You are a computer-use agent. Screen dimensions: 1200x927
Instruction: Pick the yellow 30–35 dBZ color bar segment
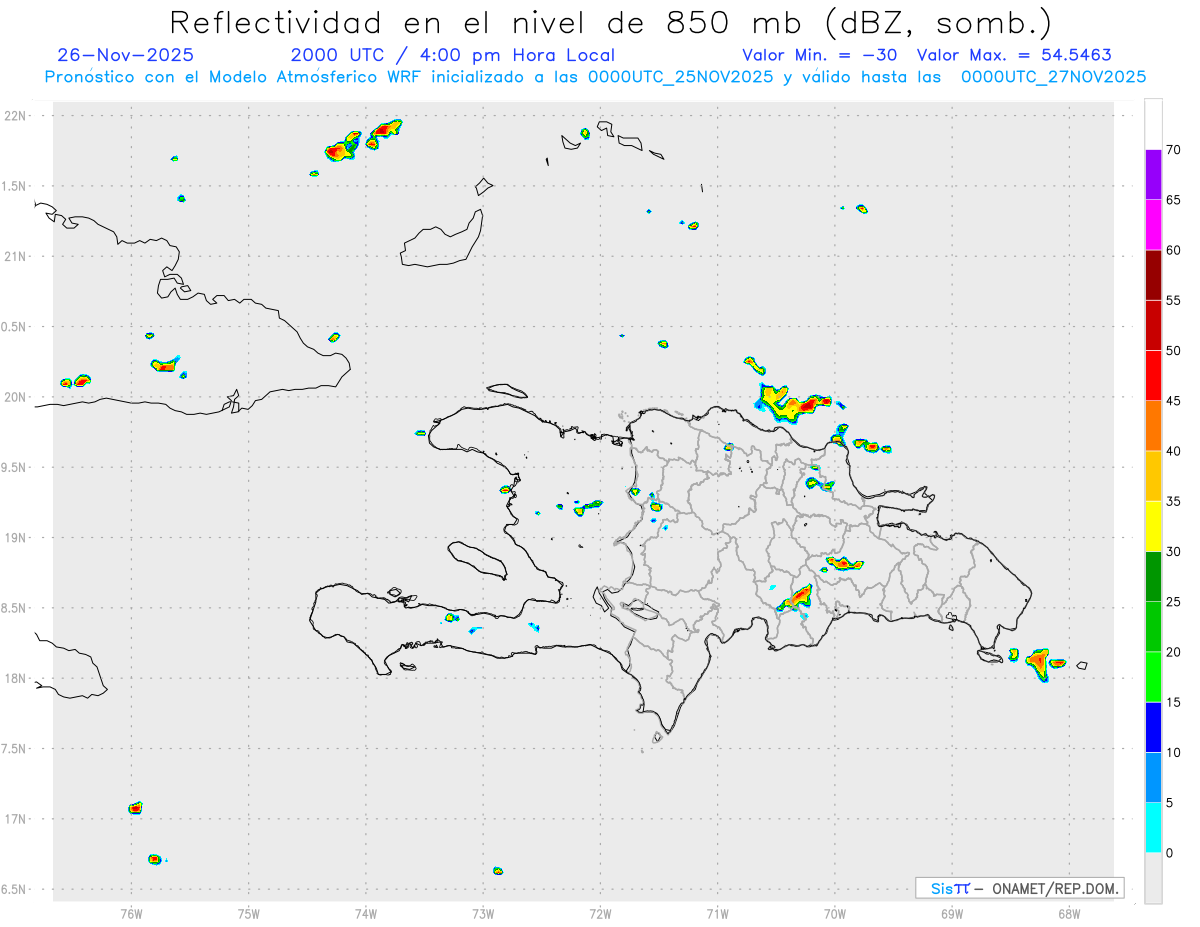[1153, 526]
